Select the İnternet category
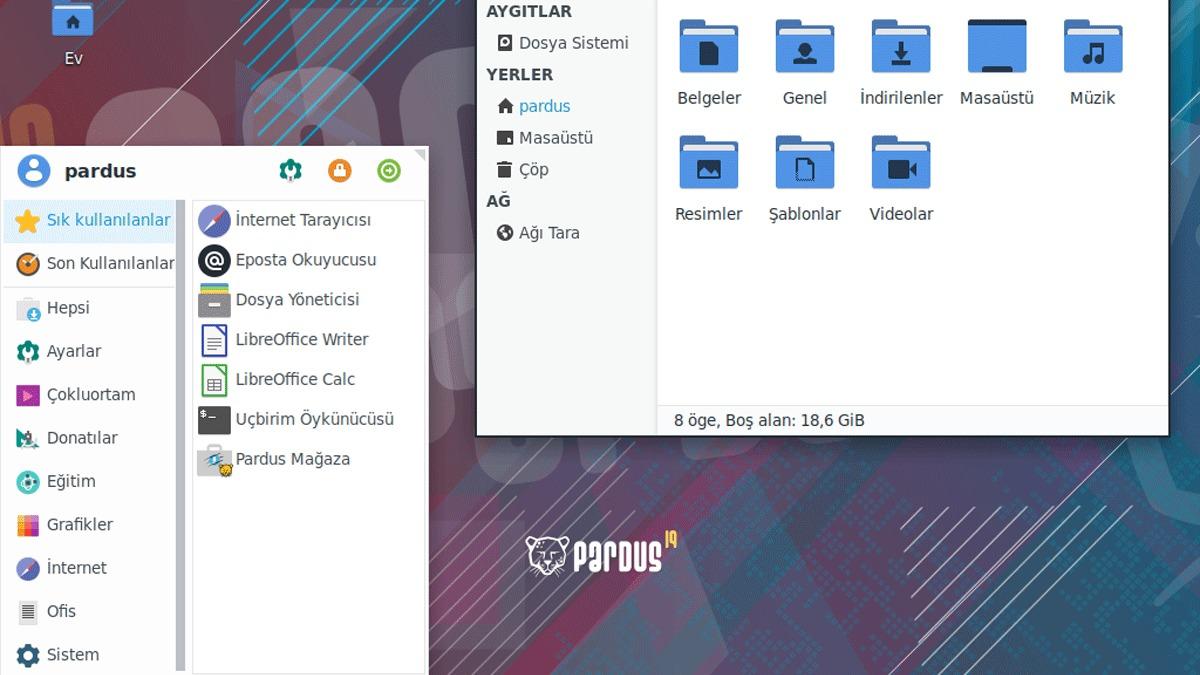The image size is (1200, 675). click(90, 568)
